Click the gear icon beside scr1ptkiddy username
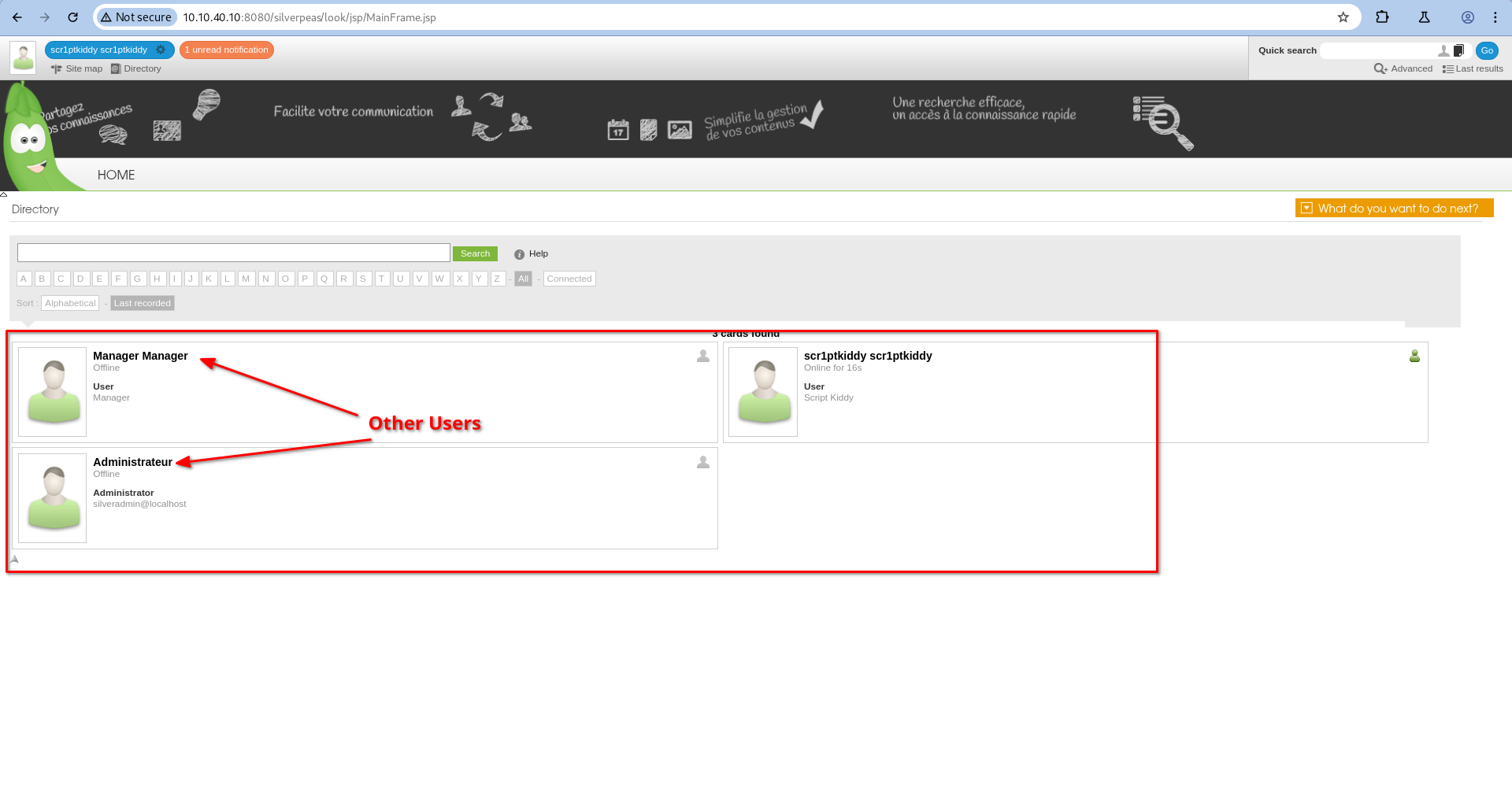Viewport: 1512px width, 791px height. point(161,50)
